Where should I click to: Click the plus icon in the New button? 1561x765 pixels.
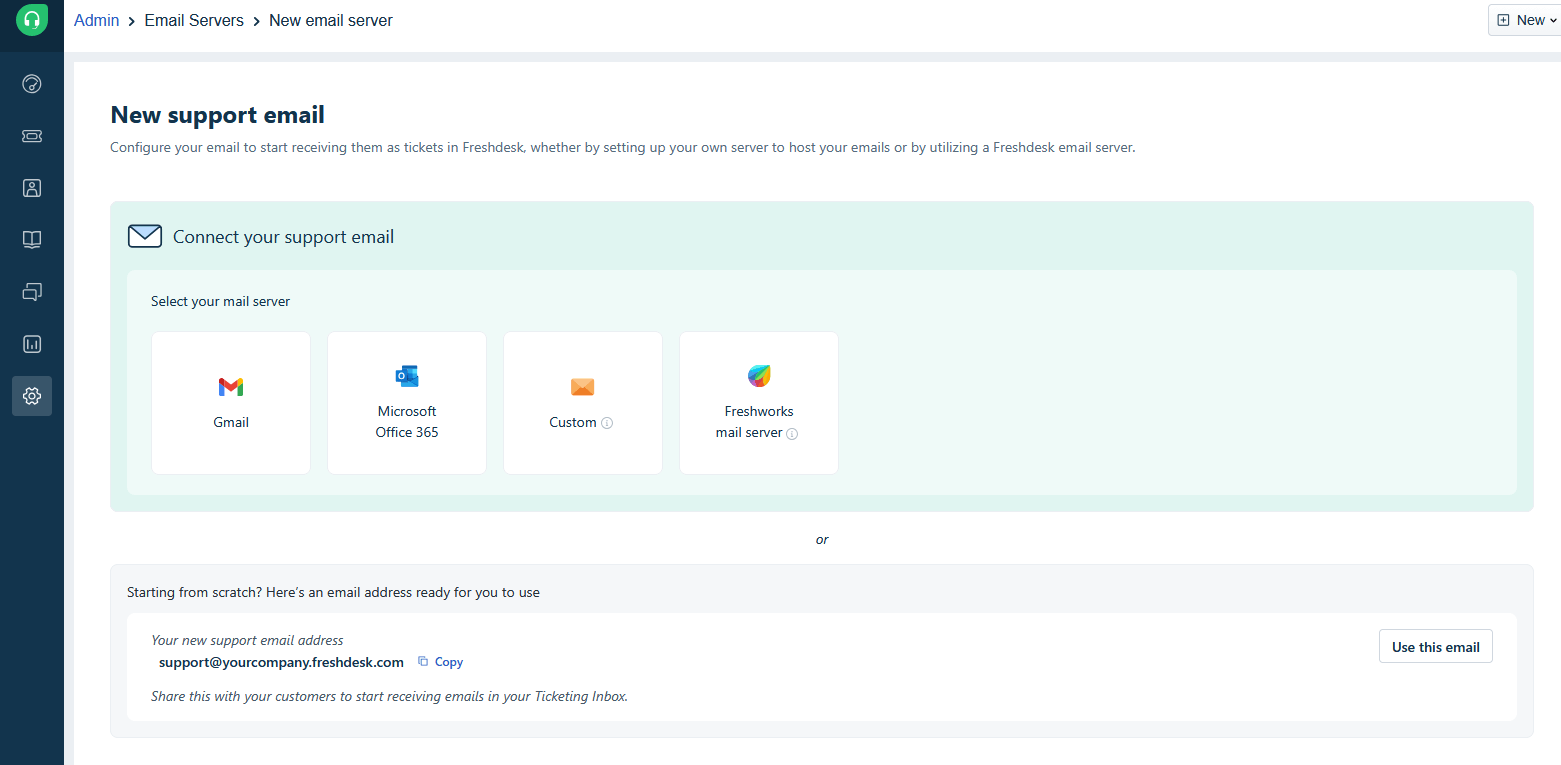(x=1503, y=20)
